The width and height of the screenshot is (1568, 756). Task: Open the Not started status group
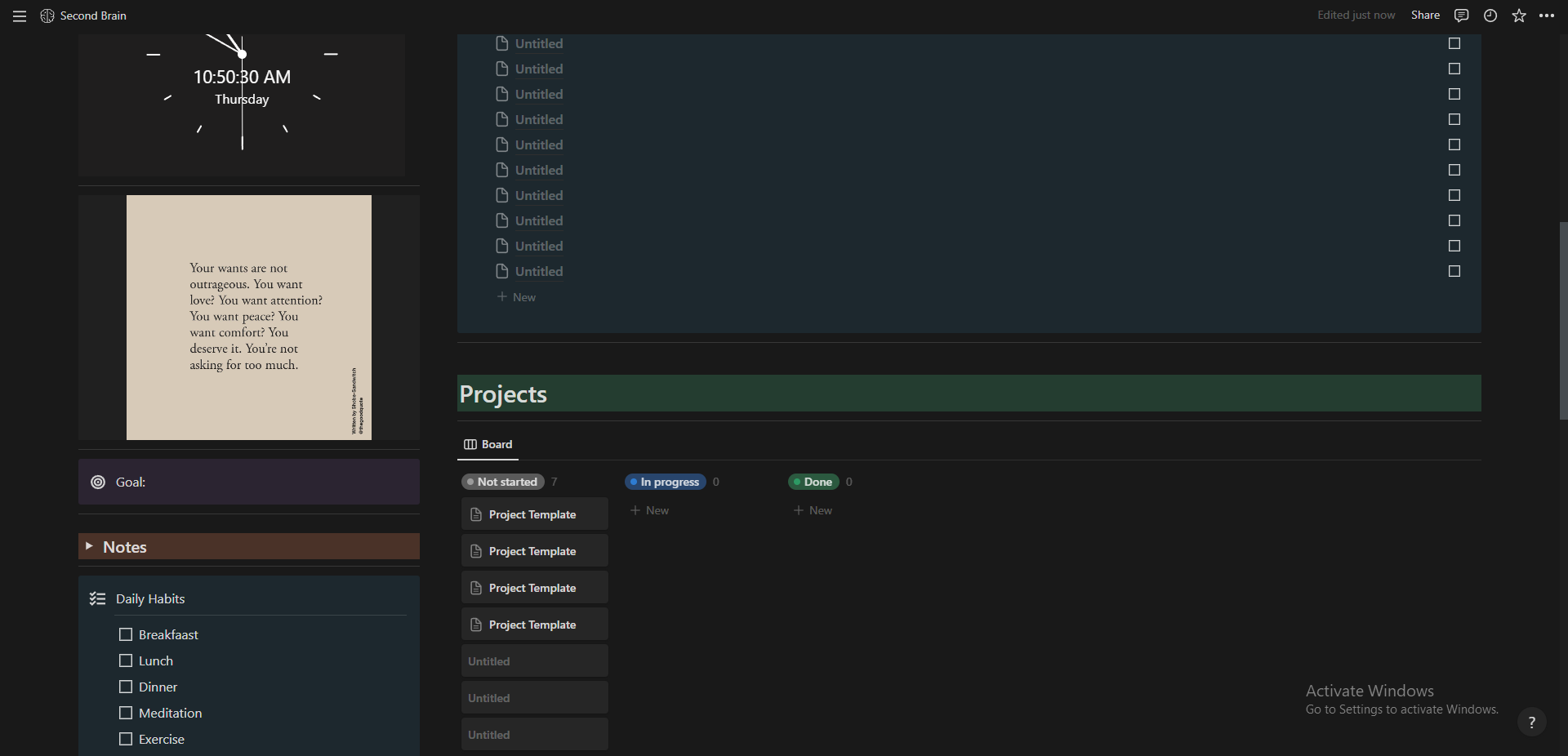[x=502, y=483]
